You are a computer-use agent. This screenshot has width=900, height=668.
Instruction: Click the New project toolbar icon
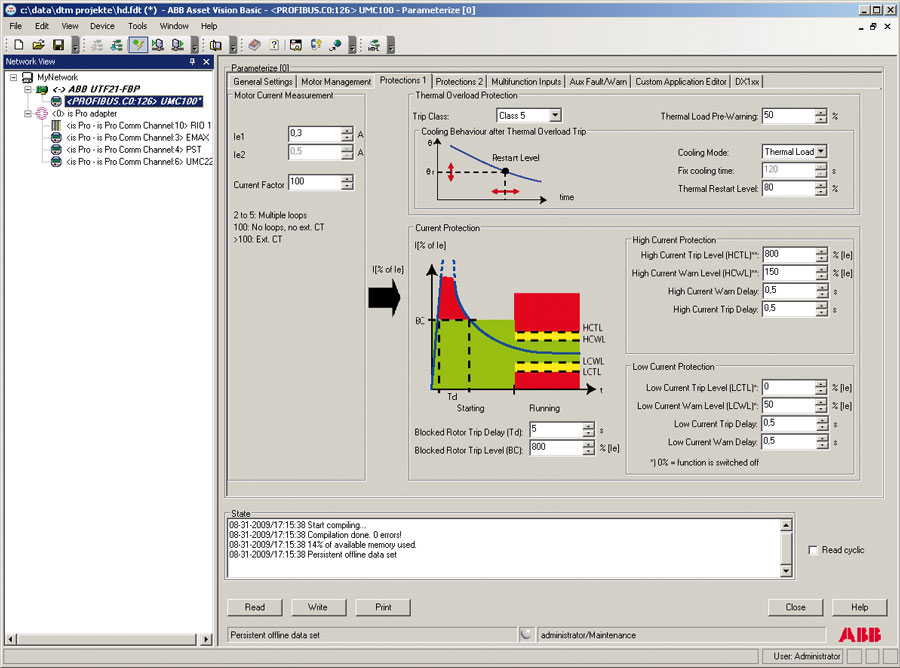17,45
